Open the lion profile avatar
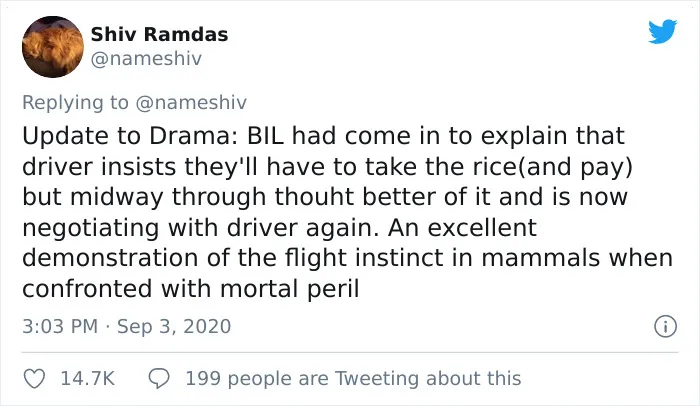The height and width of the screenshot is (406, 700). [x=53, y=47]
